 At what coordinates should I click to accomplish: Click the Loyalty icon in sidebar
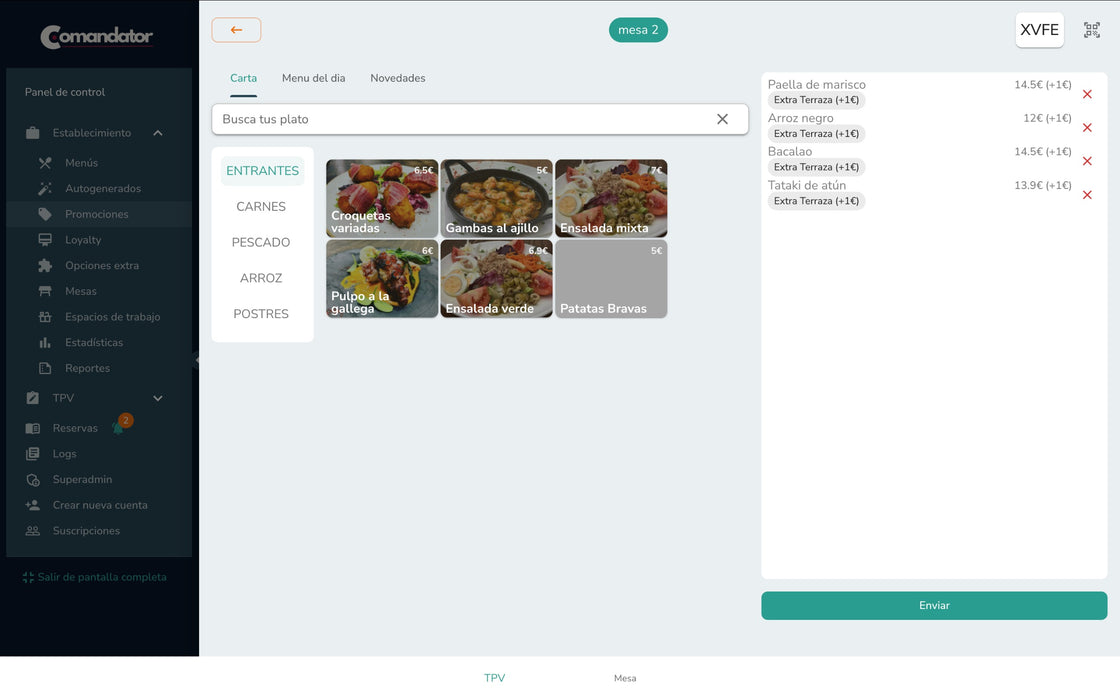45,240
